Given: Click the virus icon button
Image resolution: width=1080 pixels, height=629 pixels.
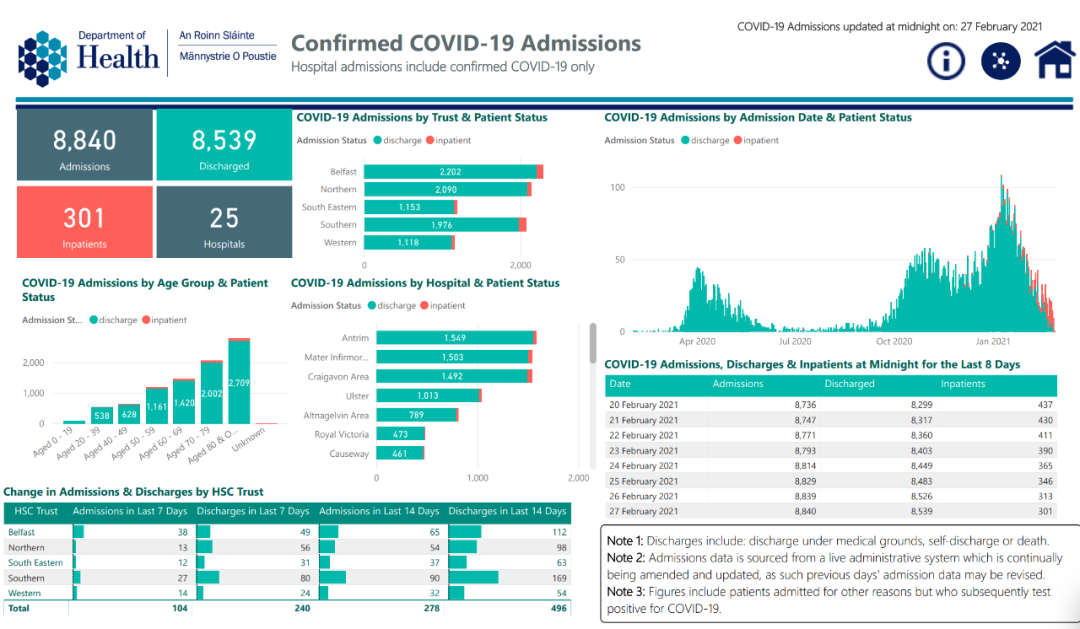Looking at the screenshot, I should [x=1000, y=61].
